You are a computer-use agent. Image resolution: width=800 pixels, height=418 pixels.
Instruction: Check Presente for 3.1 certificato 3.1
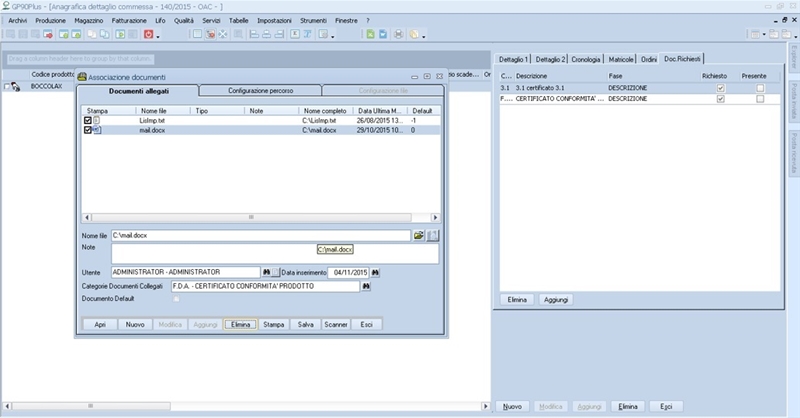coord(760,88)
